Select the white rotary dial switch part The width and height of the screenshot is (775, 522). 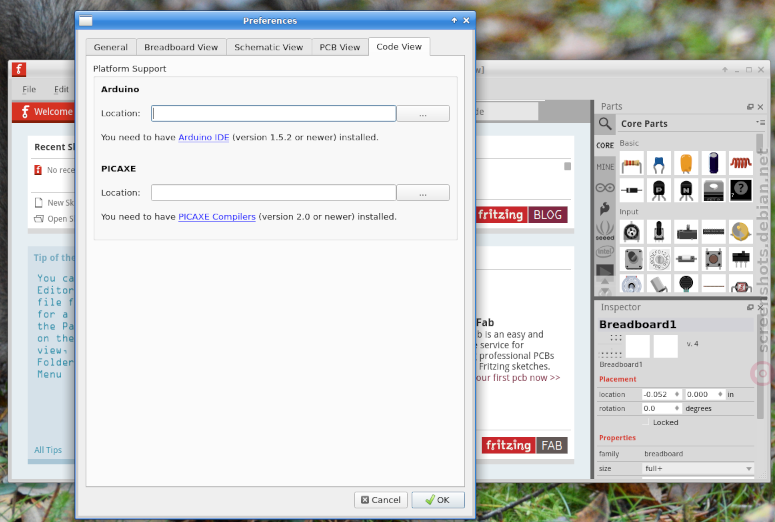659,259
